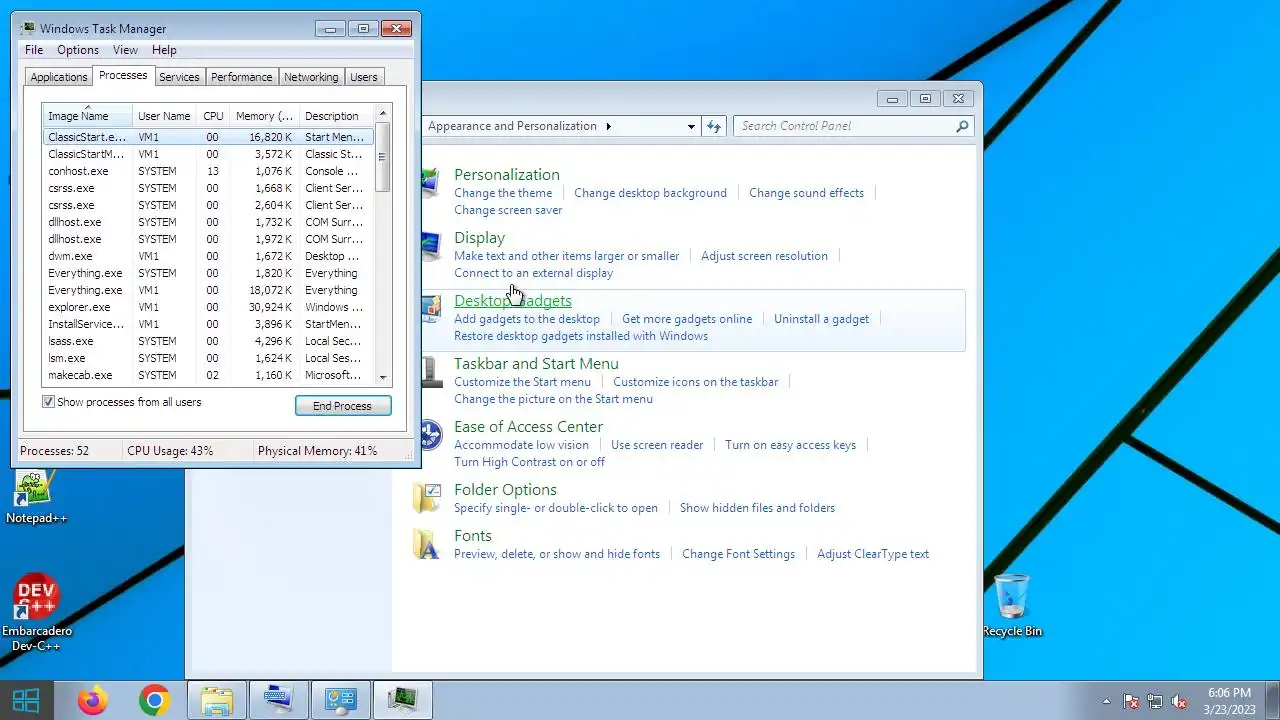This screenshot has height=720, width=1280.
Task: Switch to the Networking tab
Action: pos(311,77)
